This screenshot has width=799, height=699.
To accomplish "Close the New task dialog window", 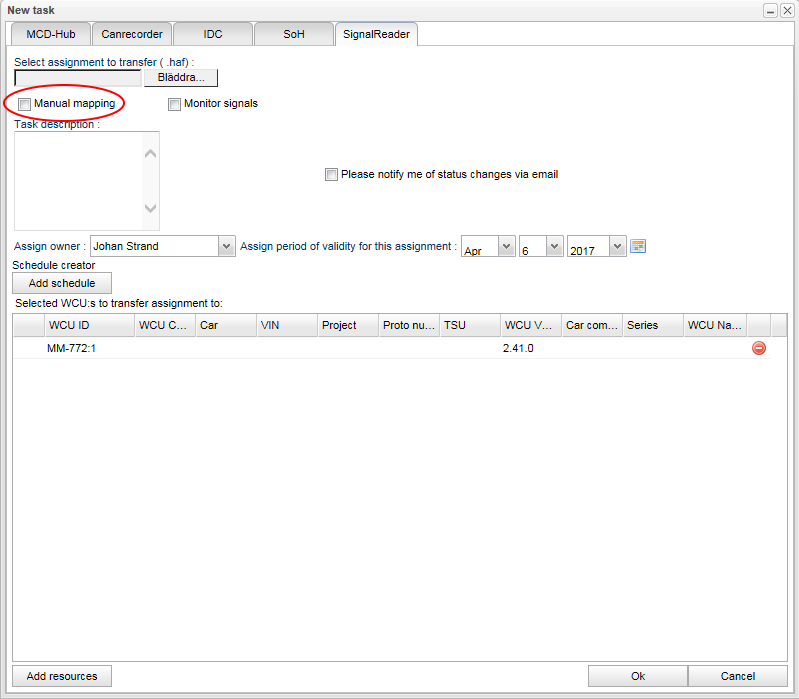I will coord(786,10).
